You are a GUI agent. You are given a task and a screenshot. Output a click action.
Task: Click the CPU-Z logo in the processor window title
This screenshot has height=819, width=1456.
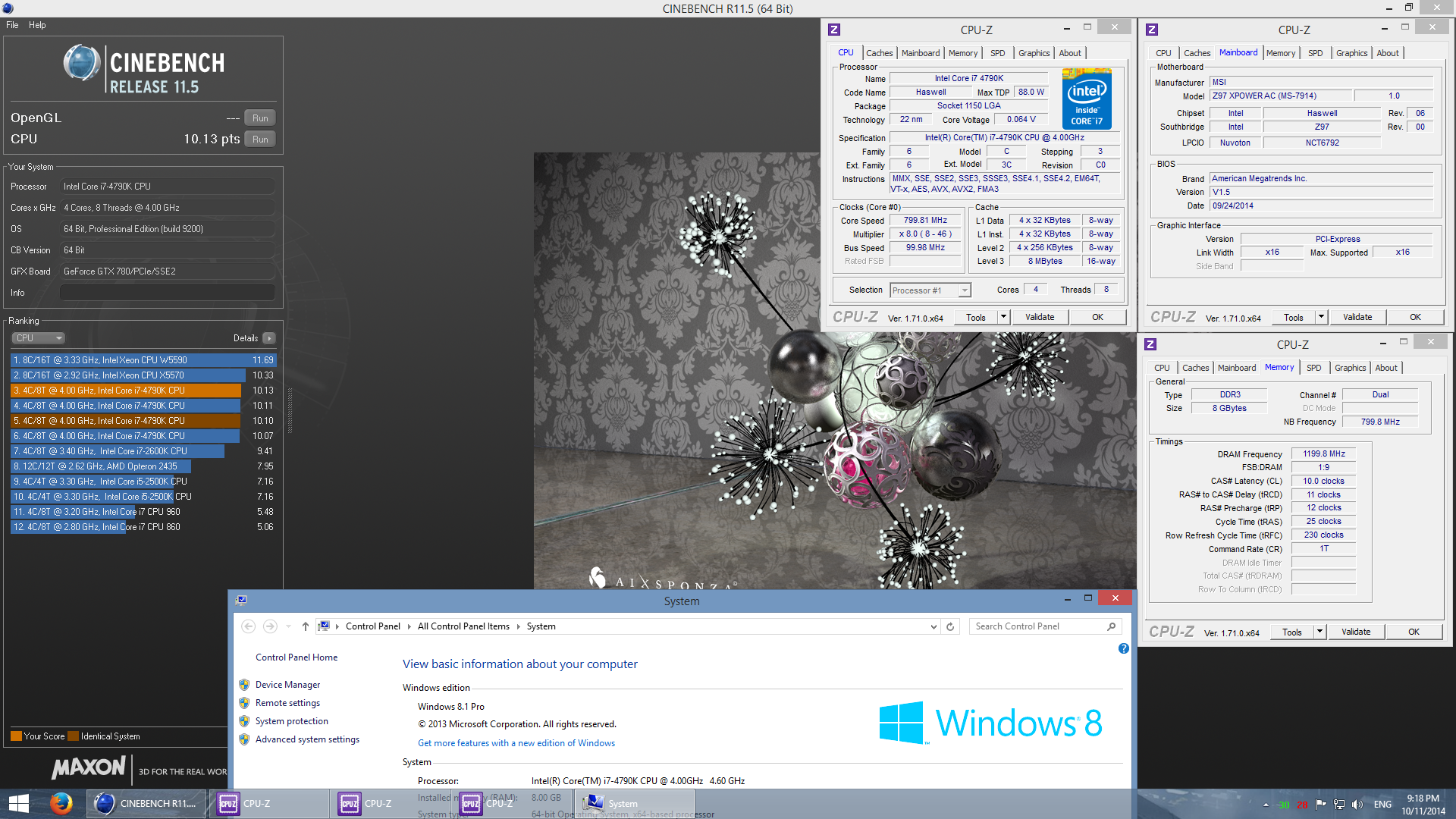point(834,30)
